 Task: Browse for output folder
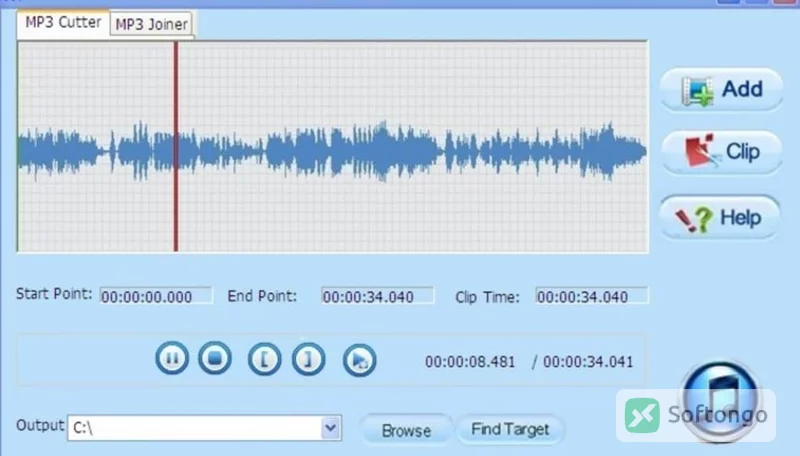pos(406,430)
